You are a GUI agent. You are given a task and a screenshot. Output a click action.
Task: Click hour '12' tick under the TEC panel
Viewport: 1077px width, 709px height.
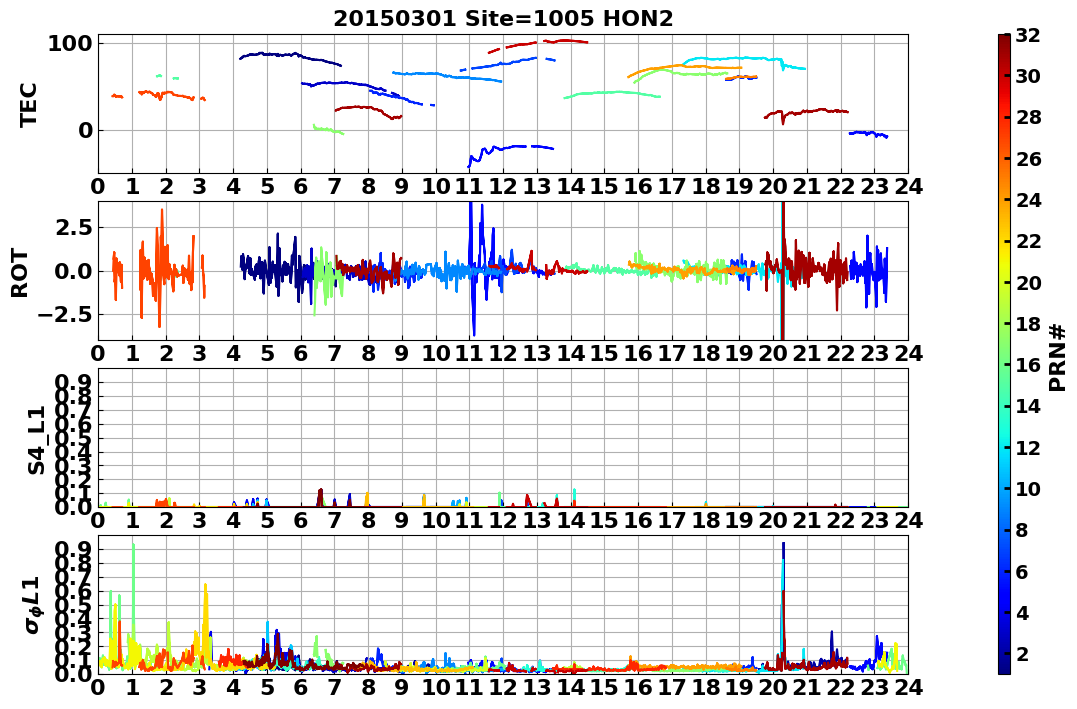coord(503,187)
